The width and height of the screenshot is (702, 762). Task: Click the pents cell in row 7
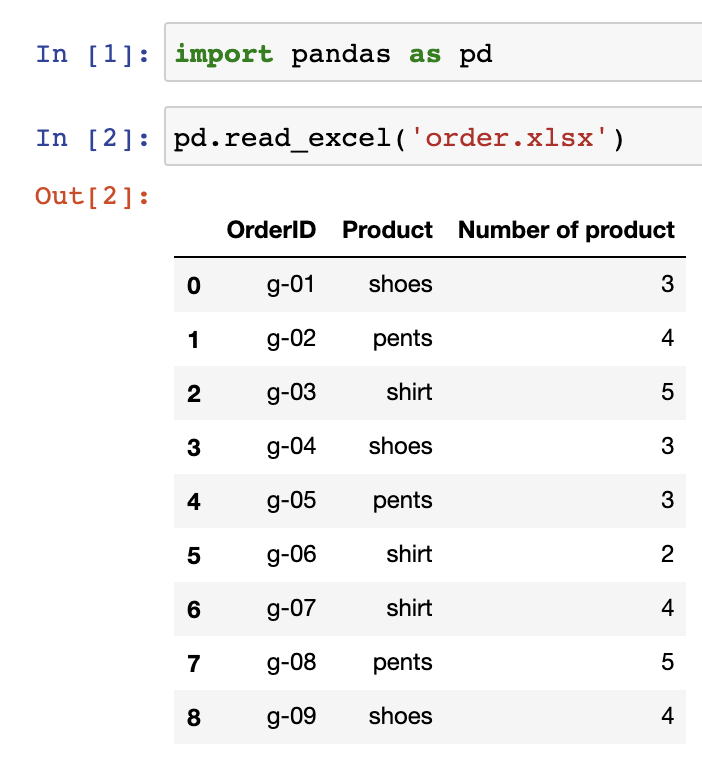point(402,663)
